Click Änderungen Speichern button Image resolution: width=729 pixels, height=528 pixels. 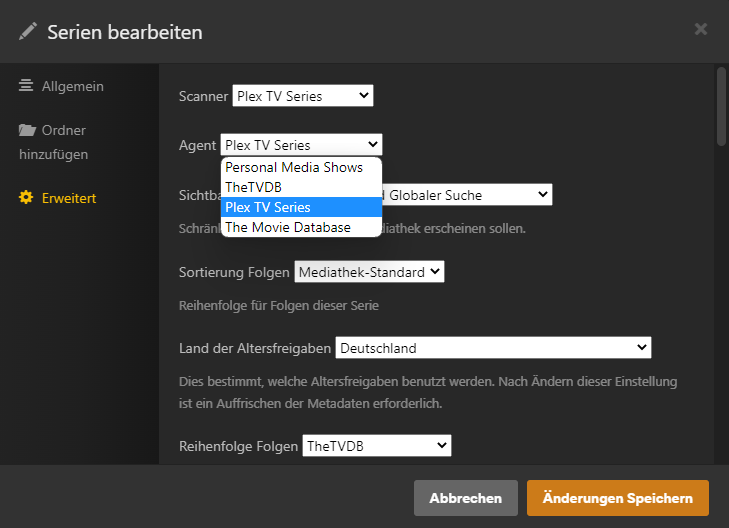[x=618, y=498]
